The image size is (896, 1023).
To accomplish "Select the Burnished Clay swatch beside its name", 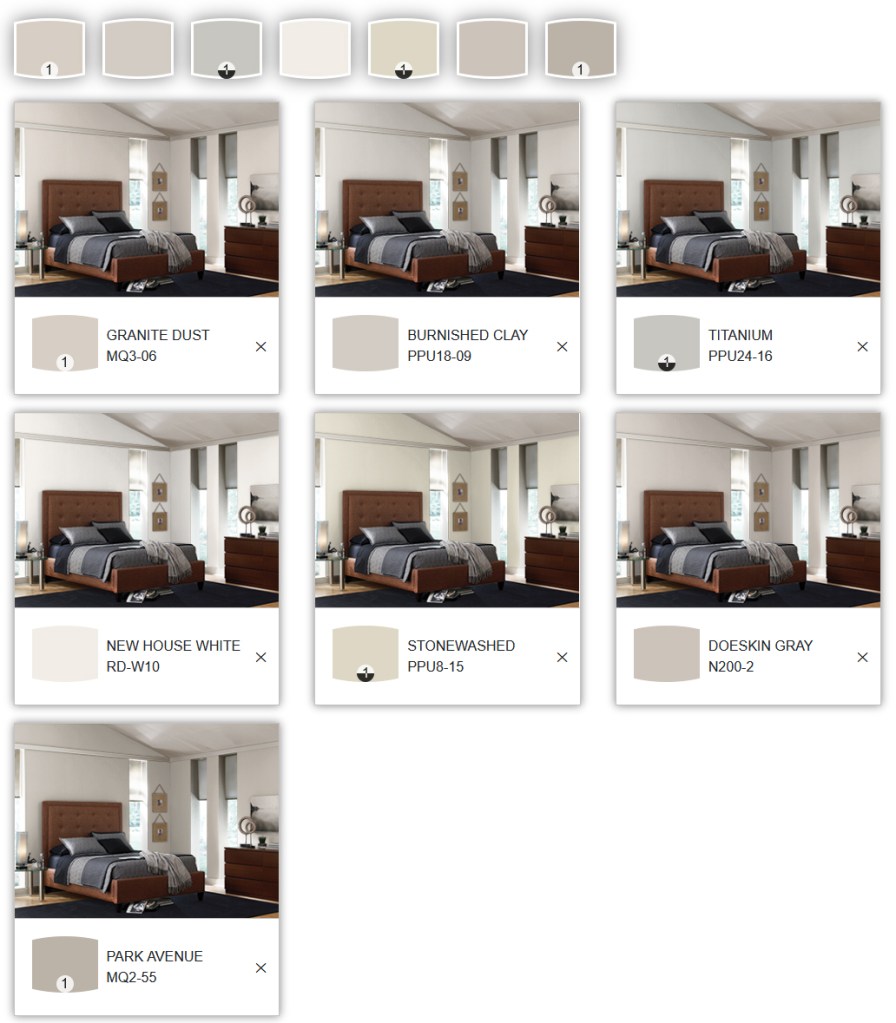I will [x=365, y=344].
